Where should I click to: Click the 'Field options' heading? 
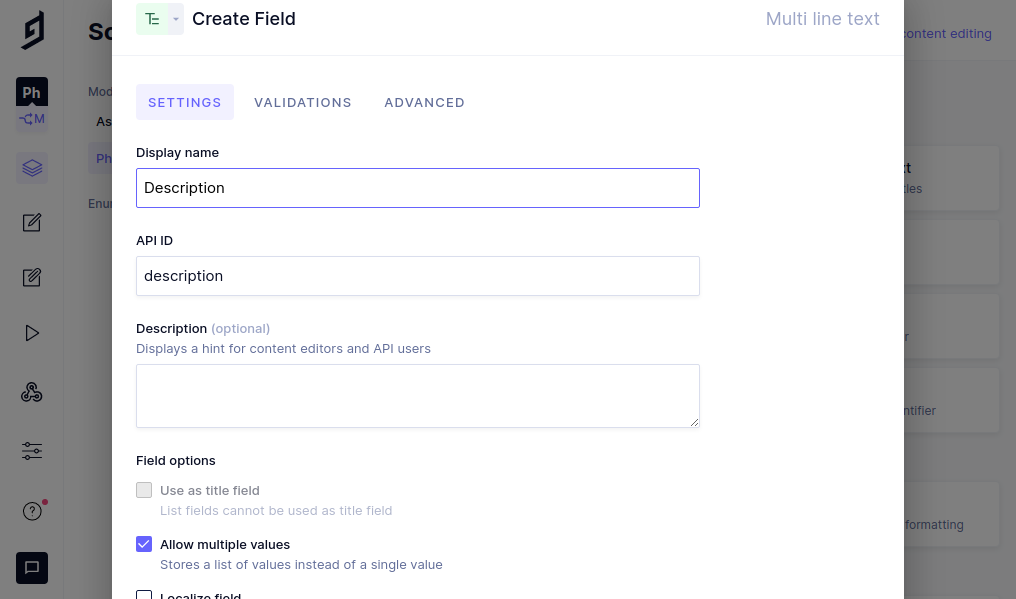point(176,461)
